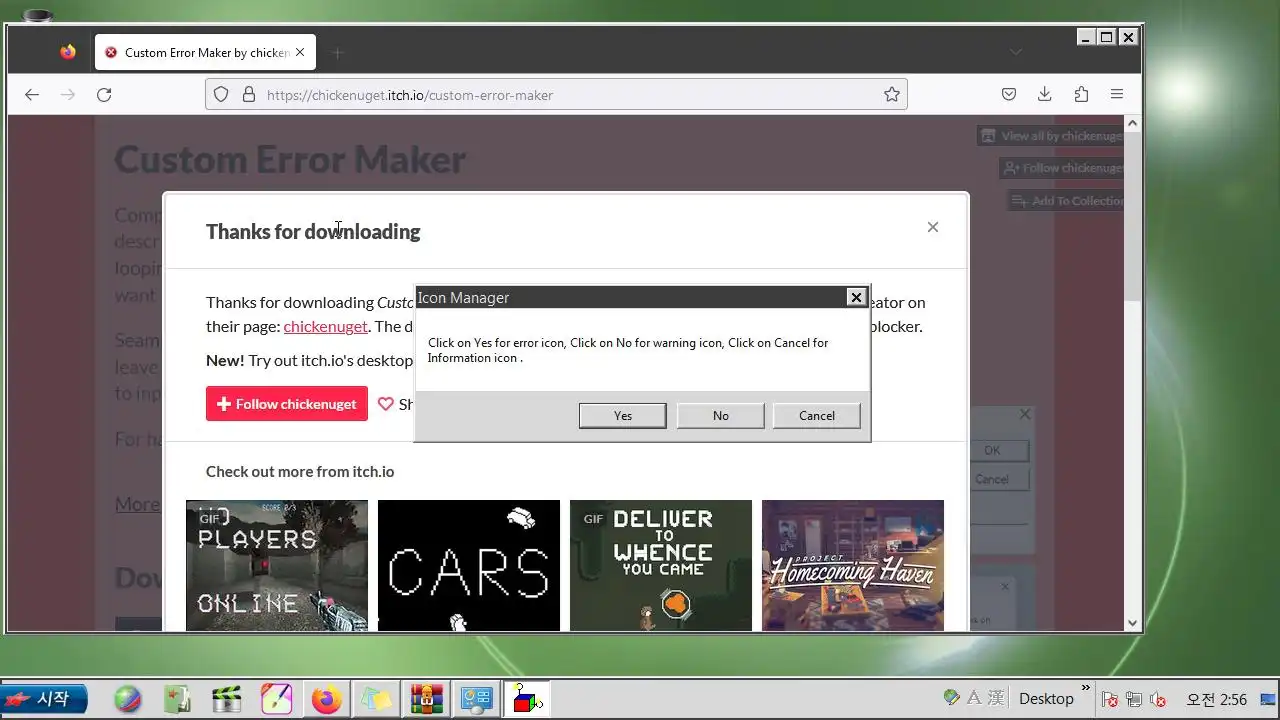The image size is (1280, 720).
Task: Click the network tray icon
Action: (1134, 699)
